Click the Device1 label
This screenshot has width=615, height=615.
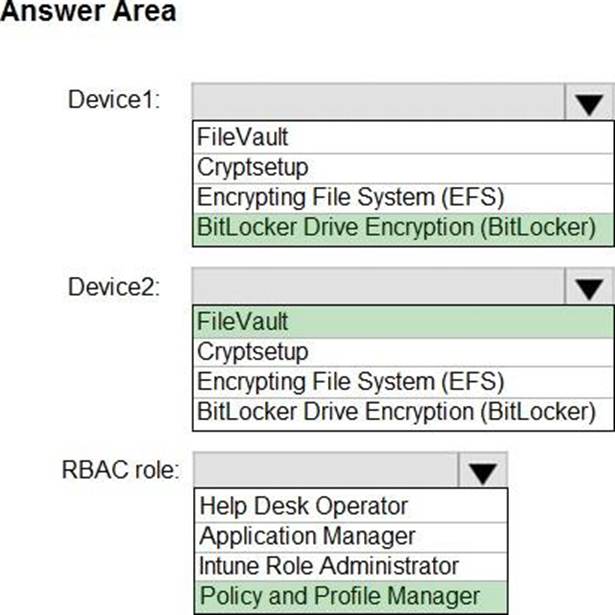click(x=114, y=100)
